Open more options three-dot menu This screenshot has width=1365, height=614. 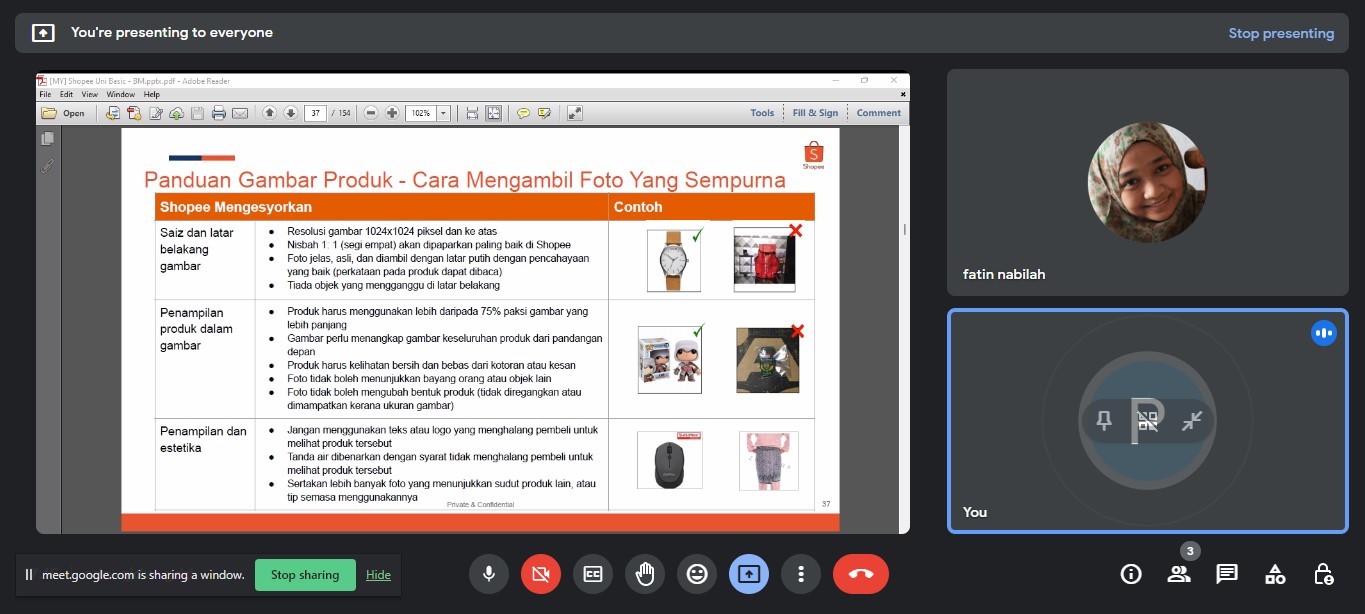(x=801, y=574)
